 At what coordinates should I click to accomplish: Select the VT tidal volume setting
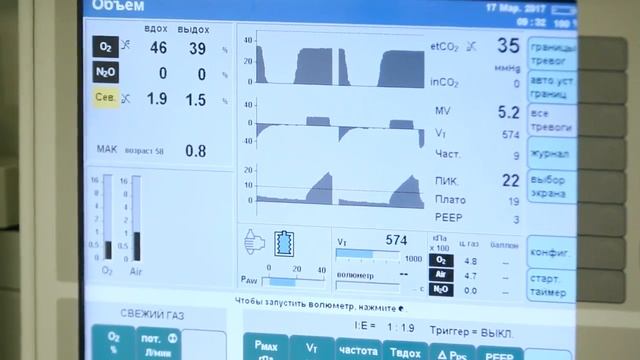pyautogui.click(x=312, y=349)
